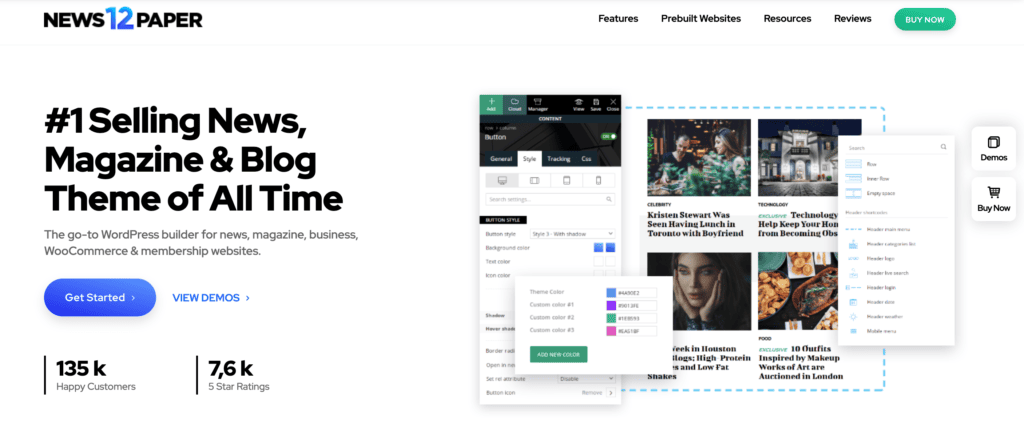The image size is (1024, 448).
Task: Switch to the Css tab
Action: tap(586, 159)
